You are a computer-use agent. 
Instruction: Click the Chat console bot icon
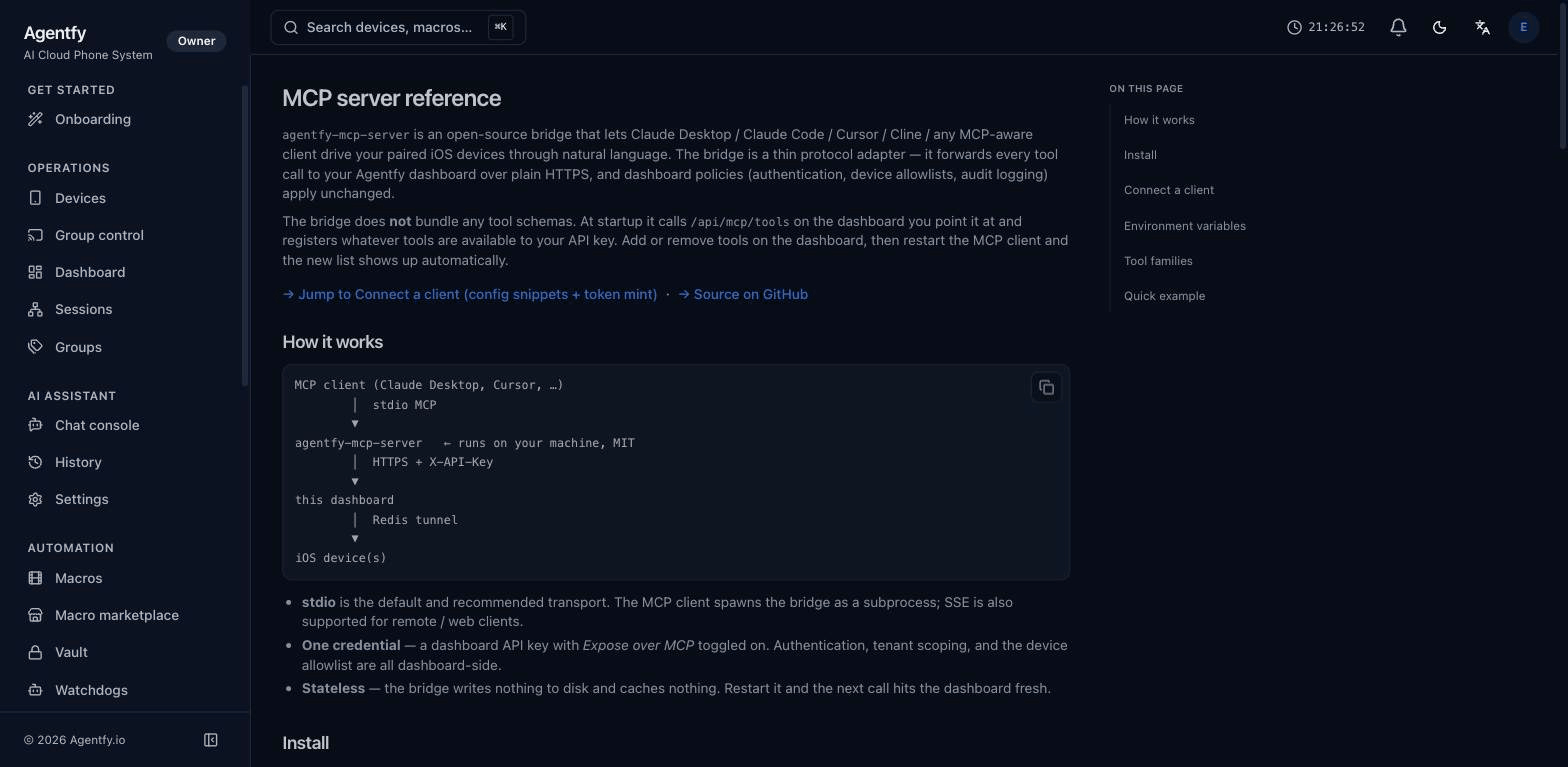(x=35, y=425)
